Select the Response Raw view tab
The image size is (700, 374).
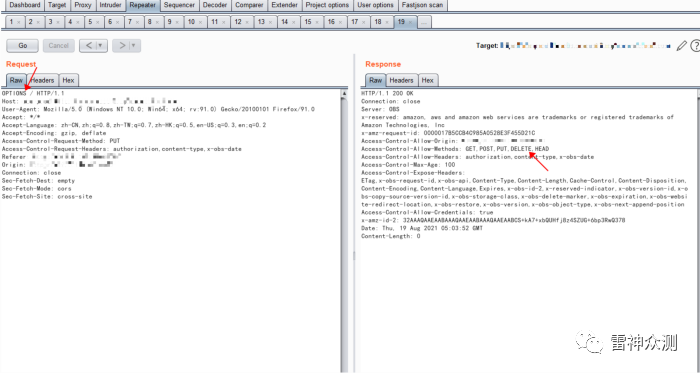(375, 80)
